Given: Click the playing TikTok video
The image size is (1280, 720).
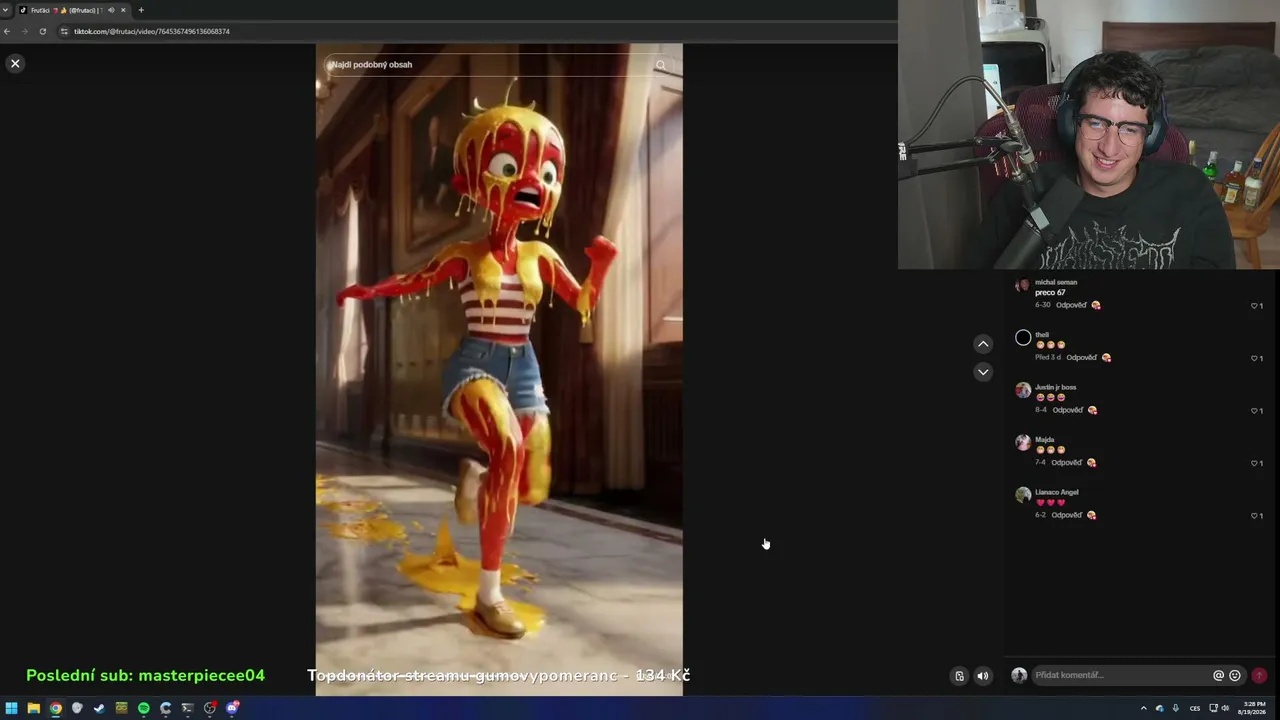Looking at the screenshot, I should click(499, 369).
